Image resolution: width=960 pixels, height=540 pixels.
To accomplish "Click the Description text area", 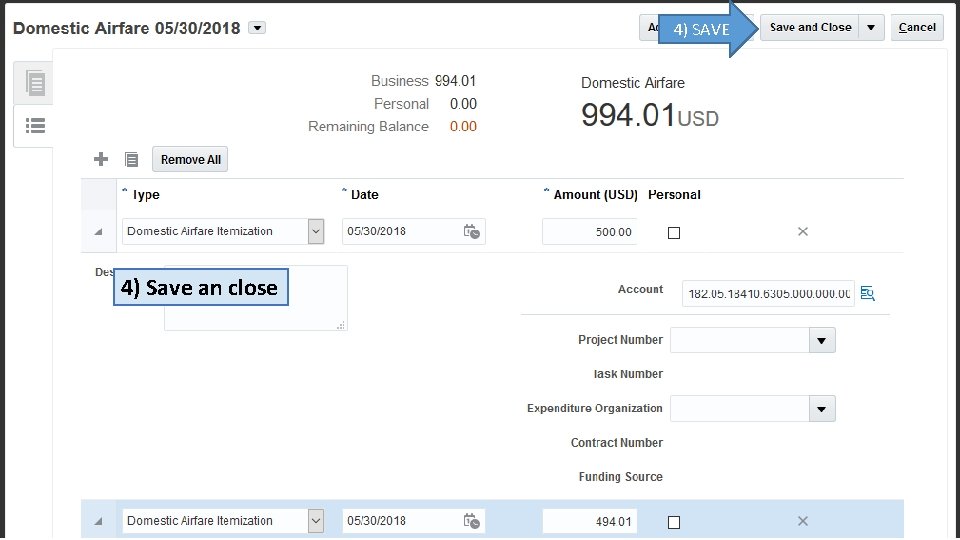I will (x=256, y=298).
